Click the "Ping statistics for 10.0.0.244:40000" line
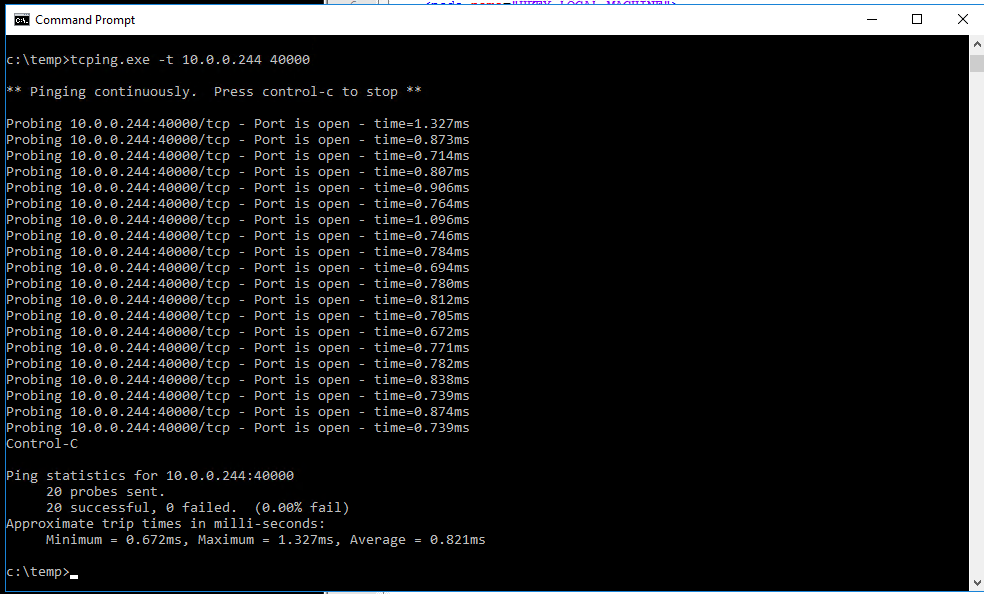The image size is (984, 594). [x=150, y=476]
